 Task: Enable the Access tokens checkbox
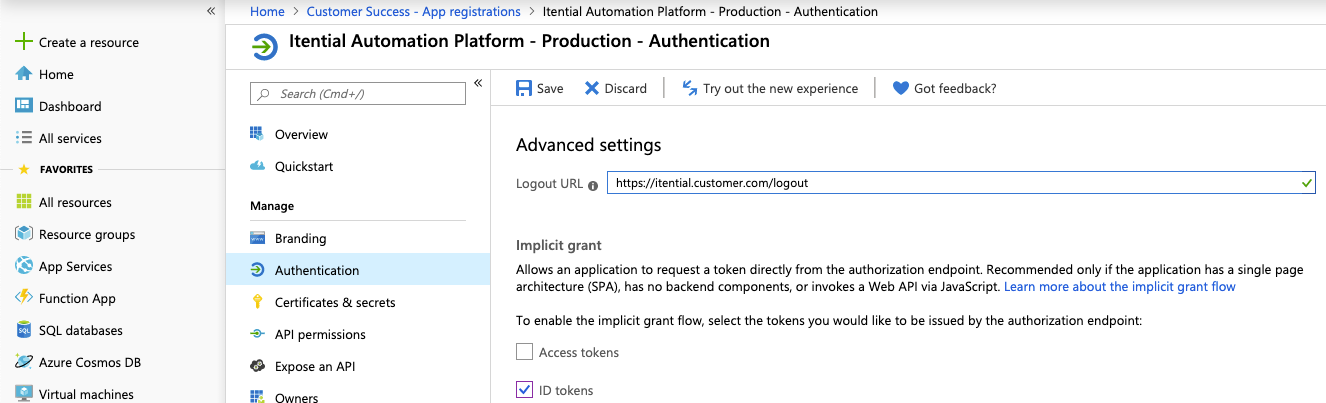(524, 352)
